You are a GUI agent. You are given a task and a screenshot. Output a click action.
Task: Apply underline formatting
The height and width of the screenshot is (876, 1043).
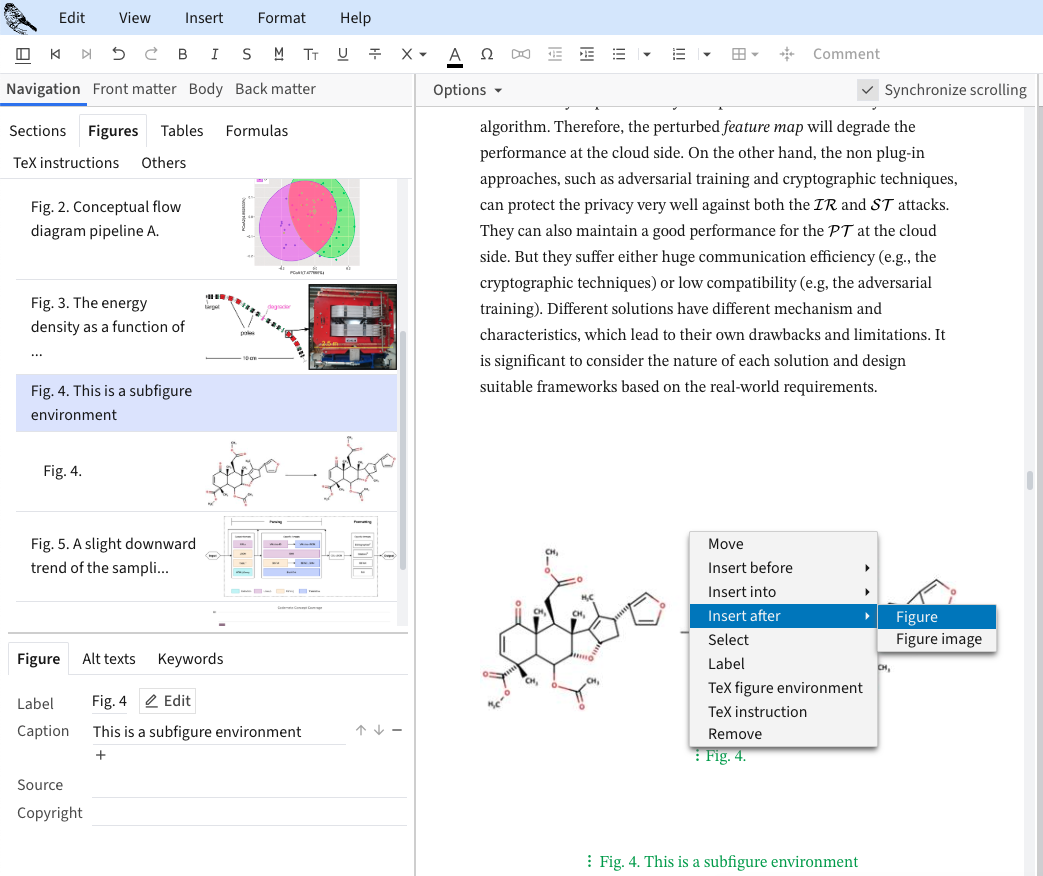click(x=343, y=54)
